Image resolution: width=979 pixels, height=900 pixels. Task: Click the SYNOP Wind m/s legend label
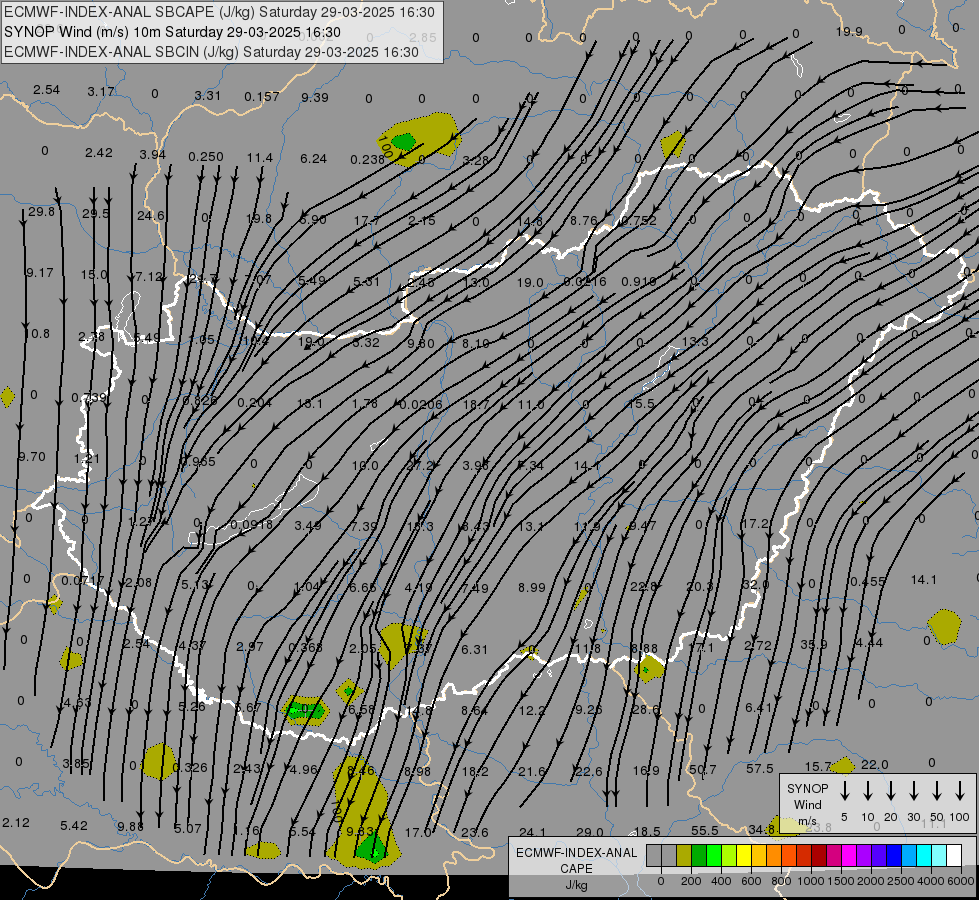pyautogui.click(x=807, y=804)
